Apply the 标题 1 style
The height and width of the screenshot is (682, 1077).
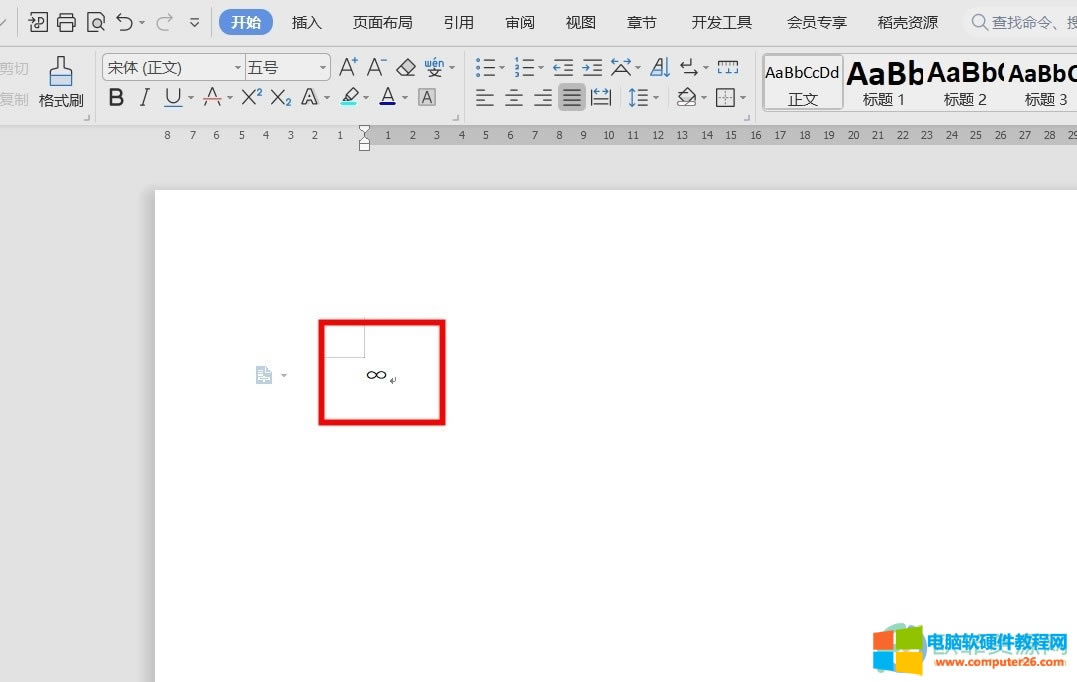[884, 82]
